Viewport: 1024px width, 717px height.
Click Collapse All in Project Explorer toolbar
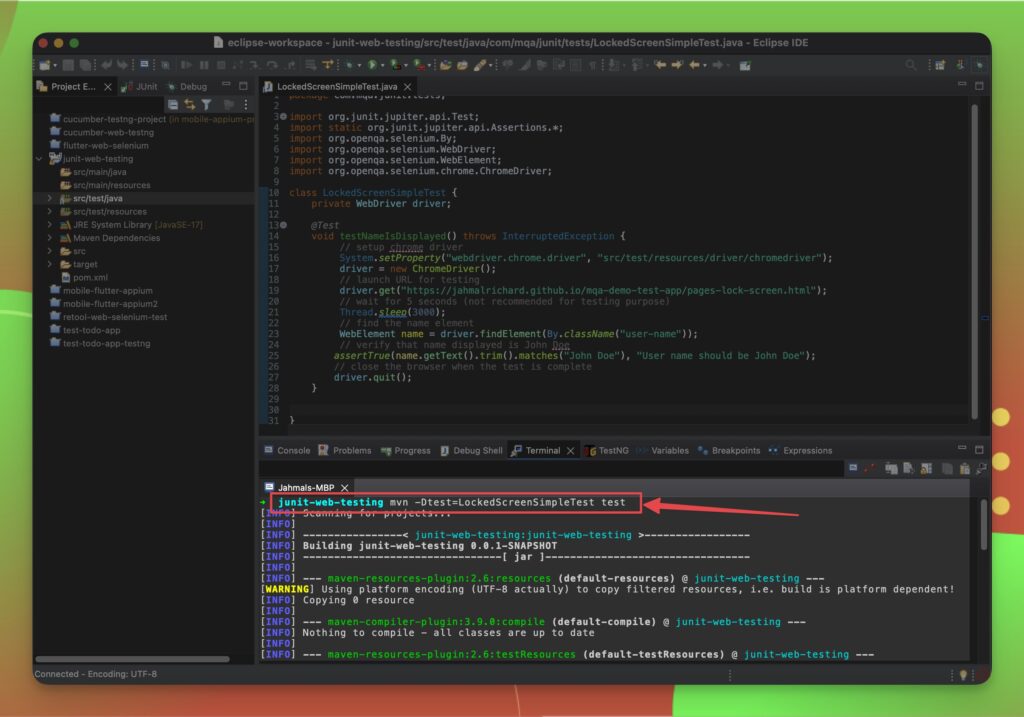[x=173, y=104]
